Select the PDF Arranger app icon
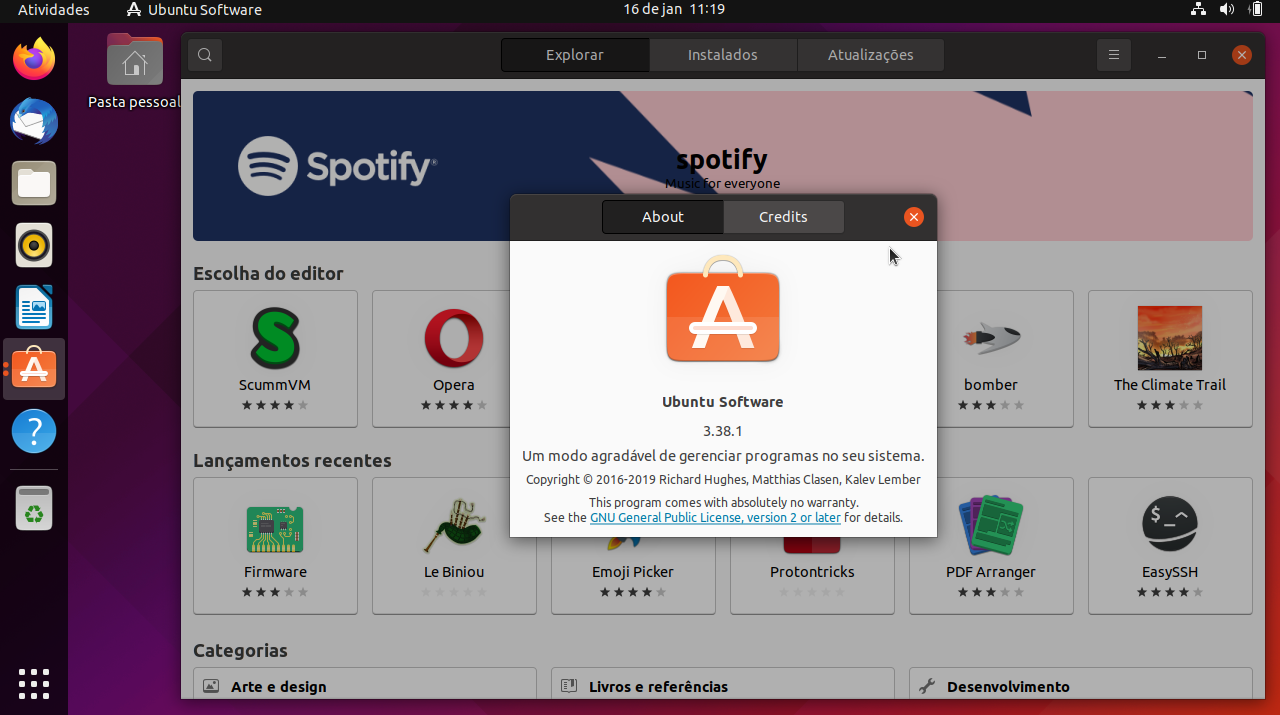This screenshot has width=1280, height=715. point(991,525)
